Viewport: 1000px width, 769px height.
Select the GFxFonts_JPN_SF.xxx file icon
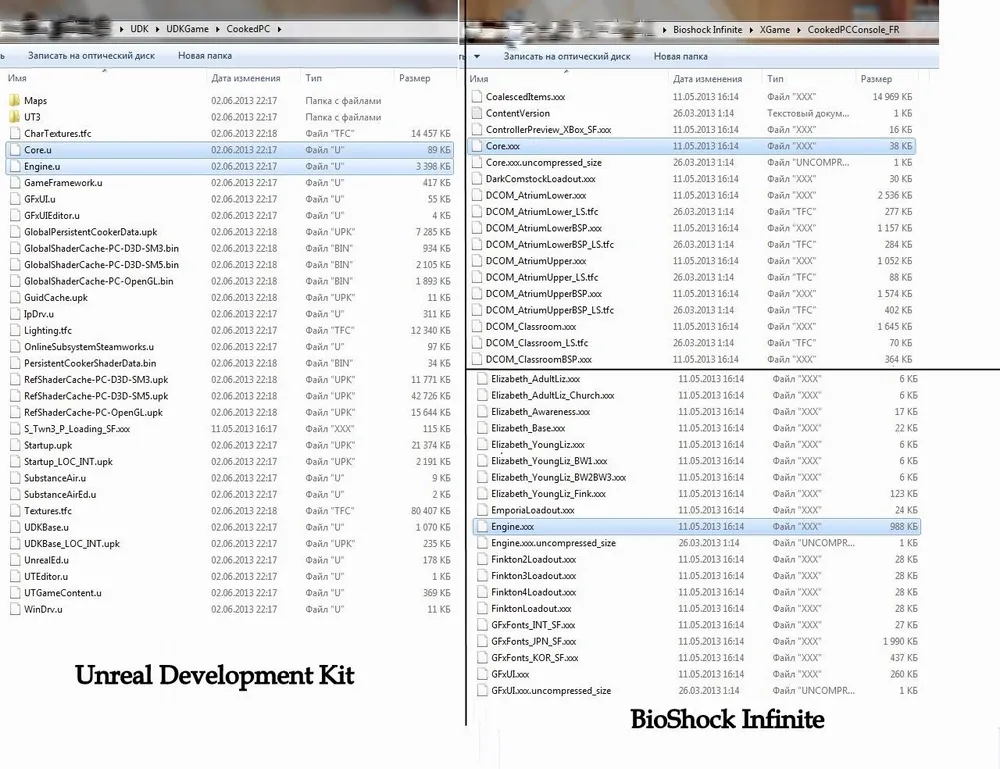tap(482, 642)
